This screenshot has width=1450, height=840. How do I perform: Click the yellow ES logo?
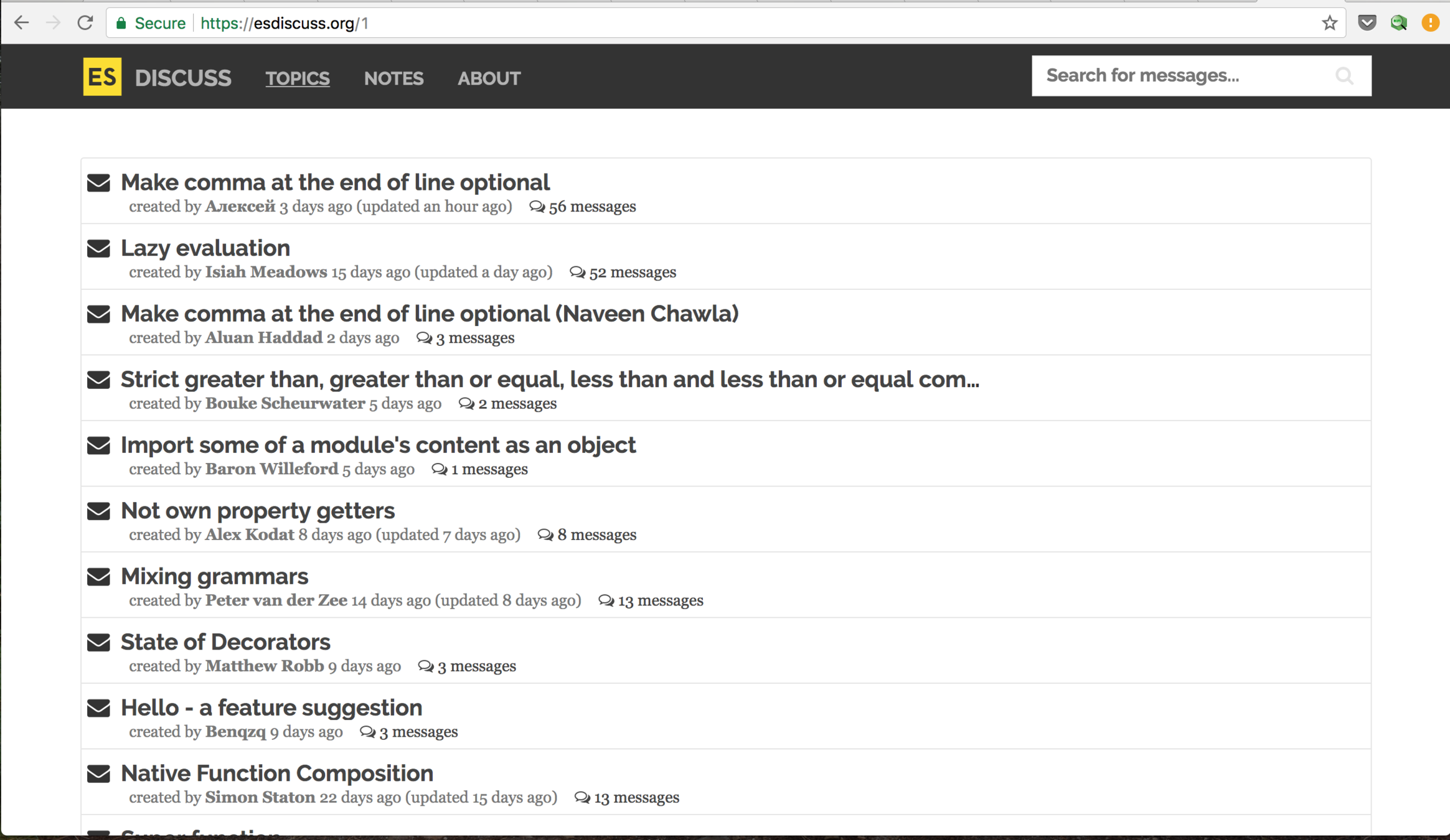102,77
